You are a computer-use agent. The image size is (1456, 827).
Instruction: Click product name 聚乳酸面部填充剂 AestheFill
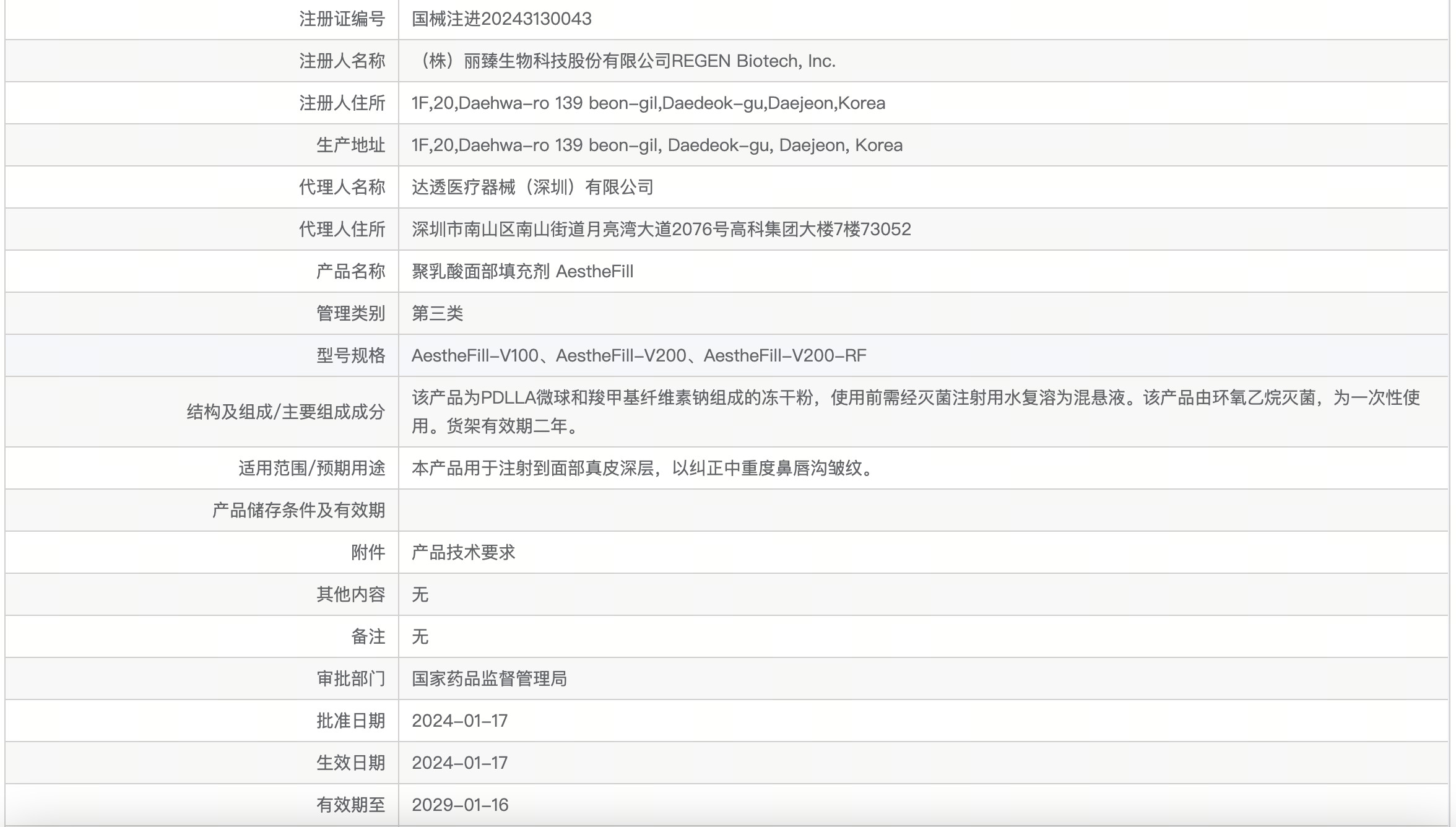tap(522, 271)
